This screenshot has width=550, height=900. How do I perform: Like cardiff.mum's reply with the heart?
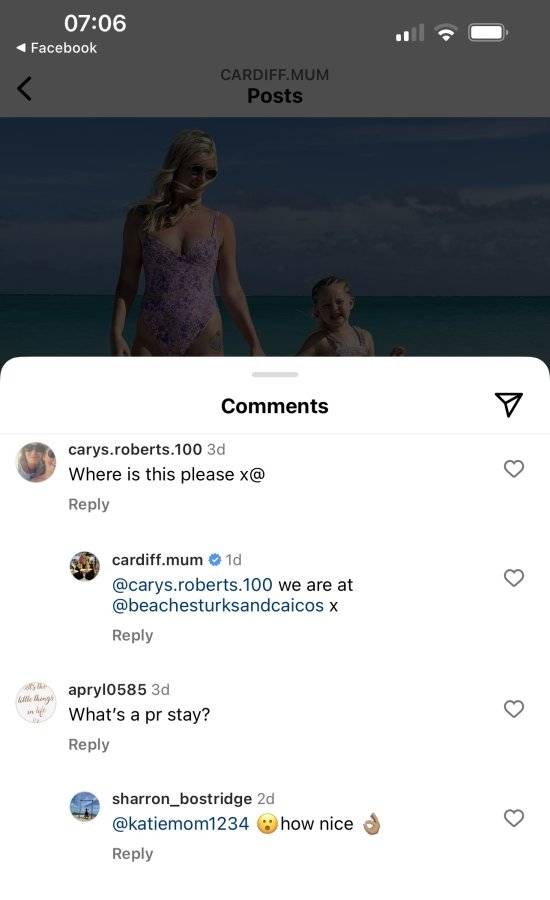coord(514,577)
